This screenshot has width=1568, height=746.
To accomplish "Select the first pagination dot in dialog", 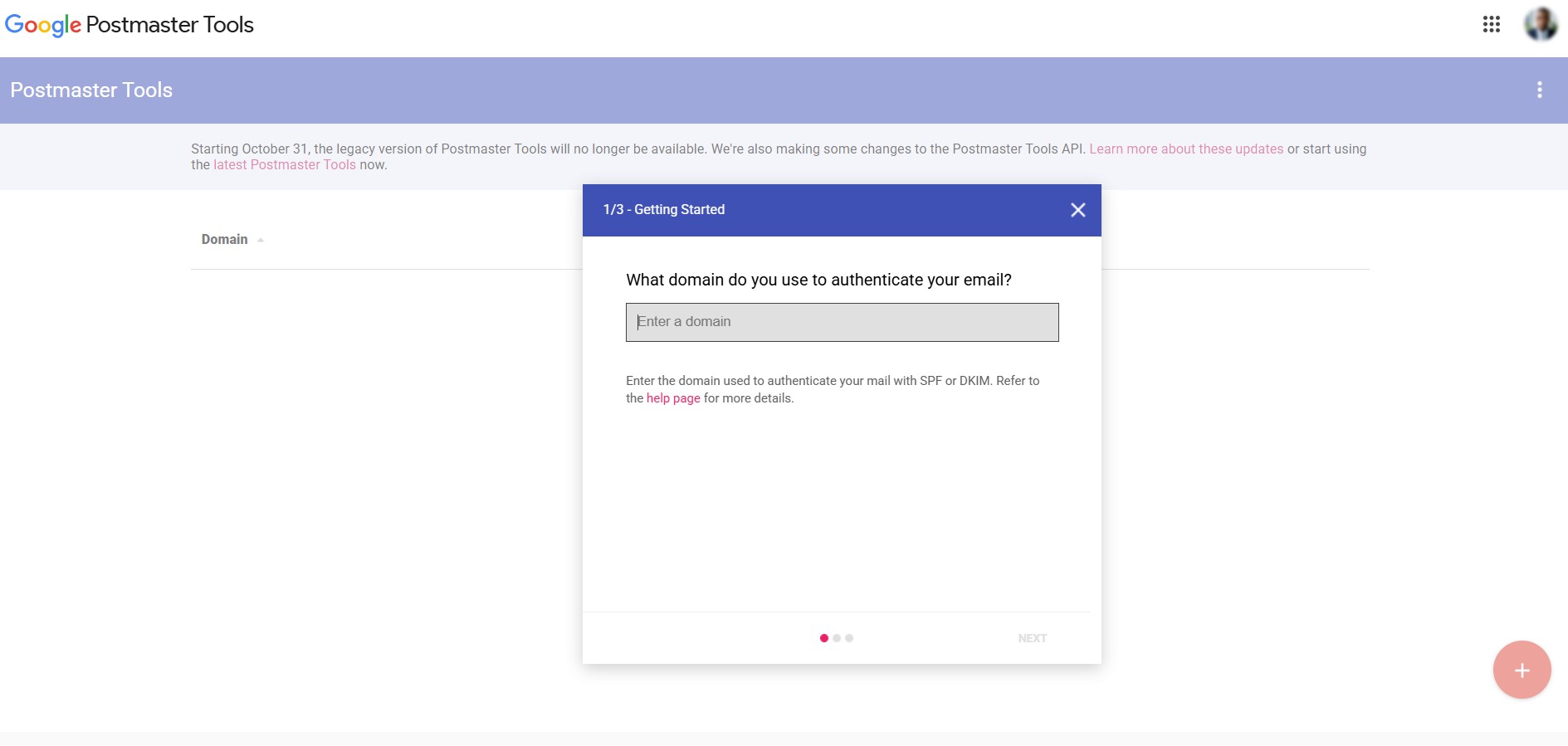I will point(823,638).
